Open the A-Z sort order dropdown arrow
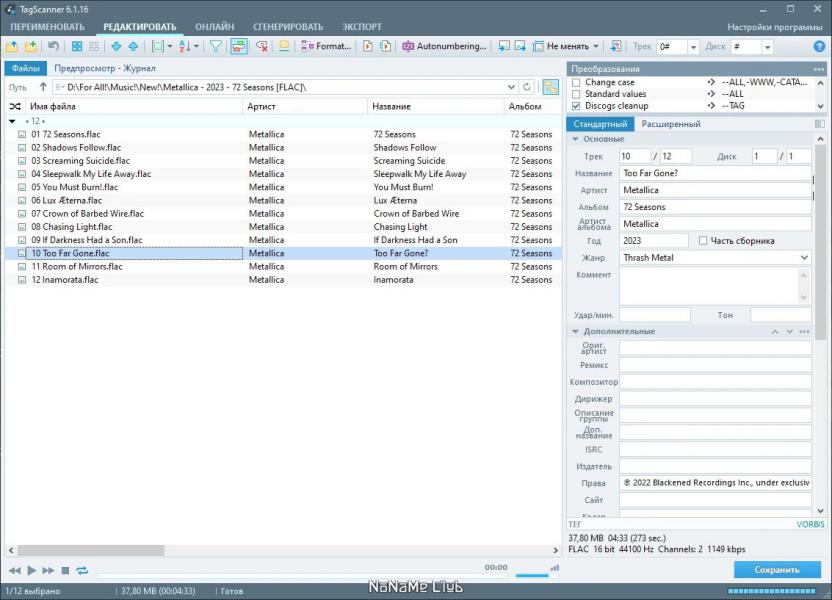Viewport: 832px width, 600px height. pyautogui.click(x=196, y=47)
